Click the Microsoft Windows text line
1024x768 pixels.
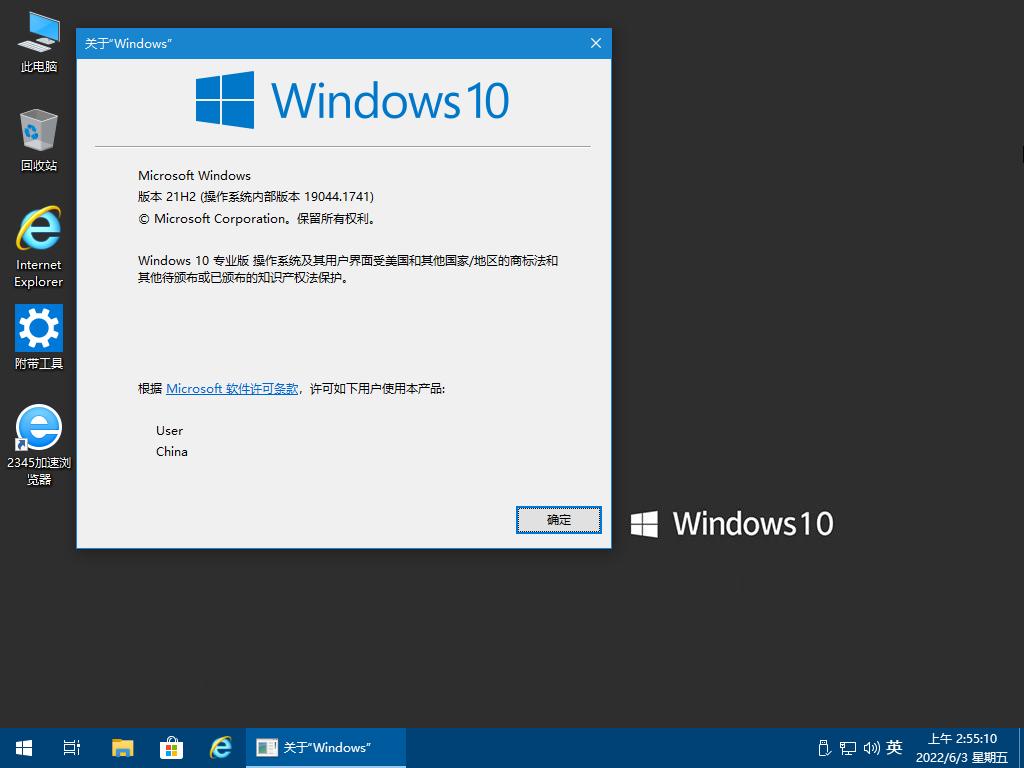[195, 175]
